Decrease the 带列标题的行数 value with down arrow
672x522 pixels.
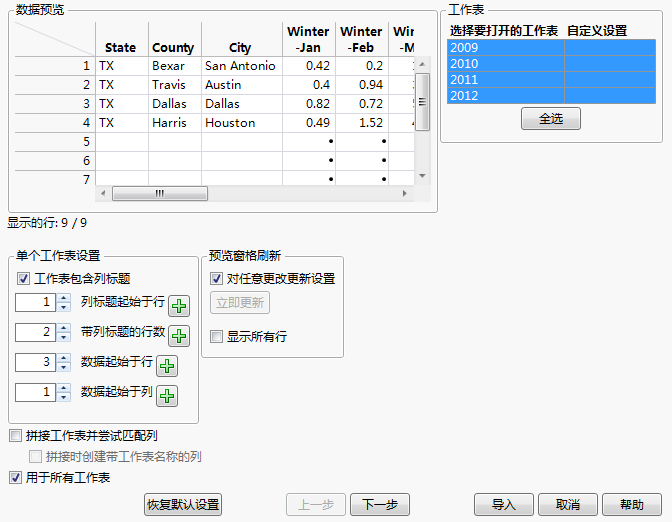click(x=63, y=337)
